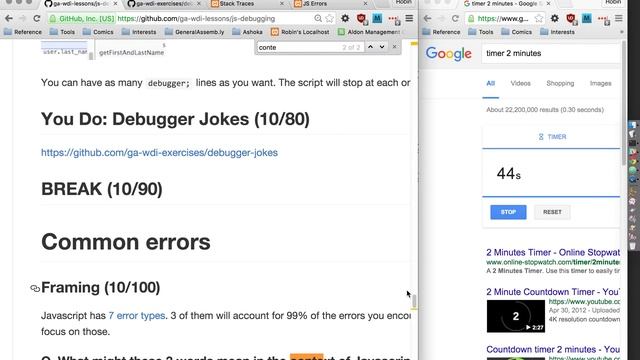640x360 pixels.
Task: Open the gear extension in GitHub window toolbar
Action: 345,18
